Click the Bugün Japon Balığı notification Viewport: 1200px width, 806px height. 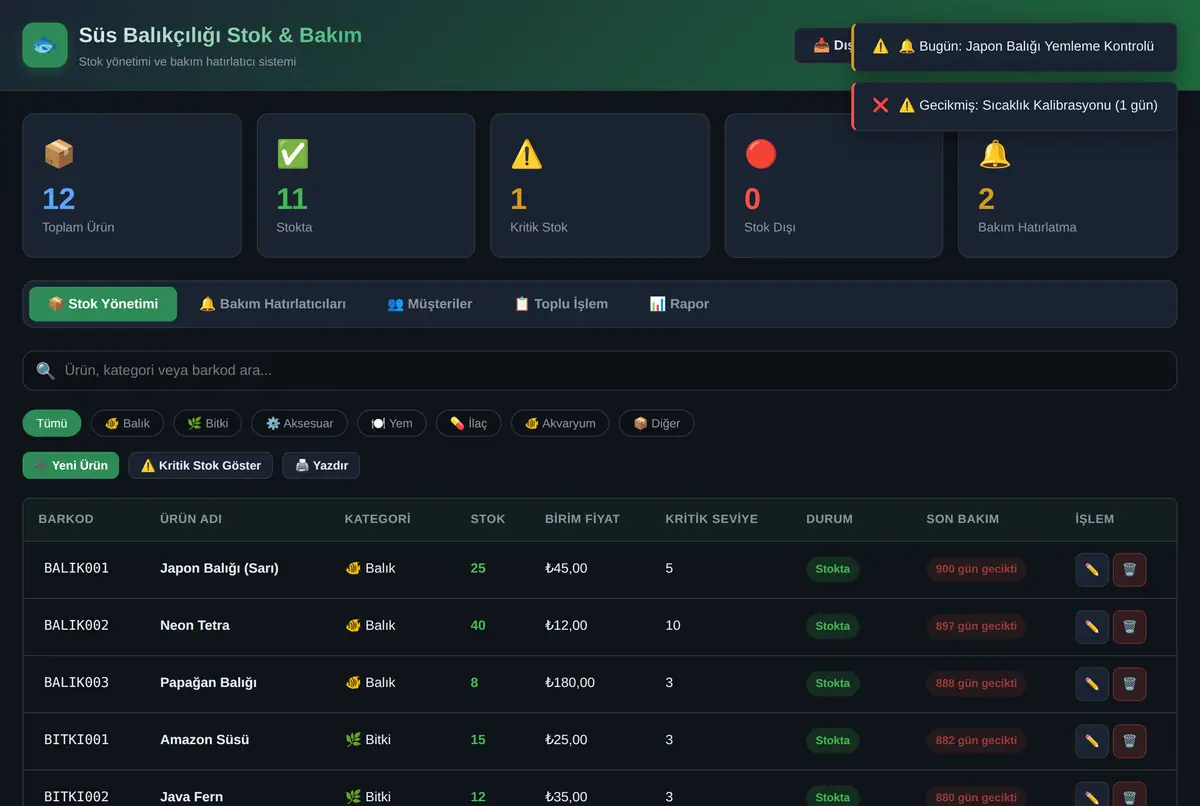pyautogui.click(x=1014, y=46)
